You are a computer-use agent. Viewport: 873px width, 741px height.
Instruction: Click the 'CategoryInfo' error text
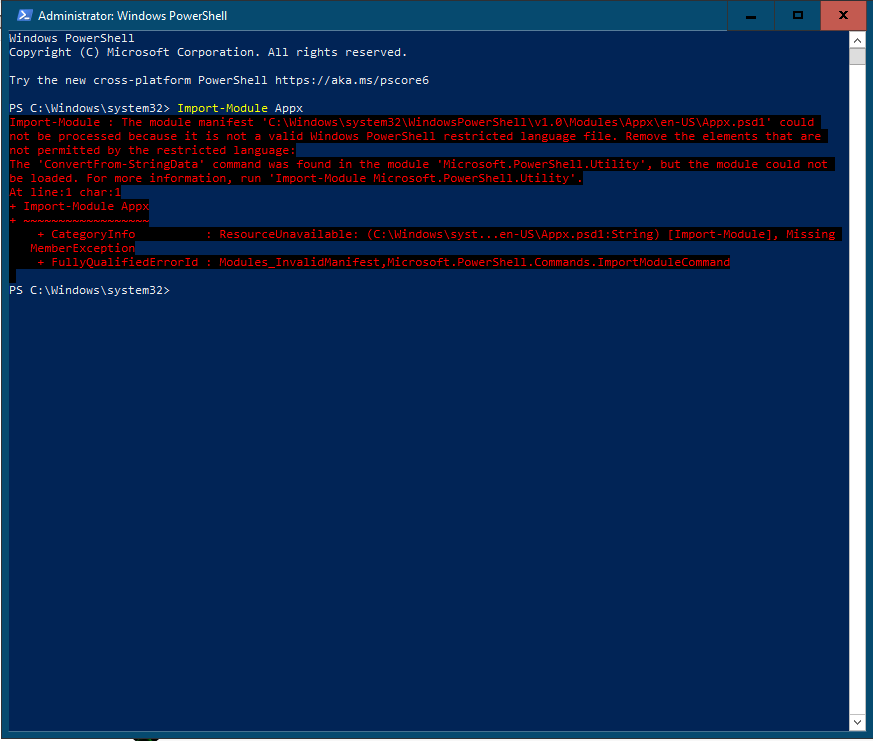[x=93, y=234]
